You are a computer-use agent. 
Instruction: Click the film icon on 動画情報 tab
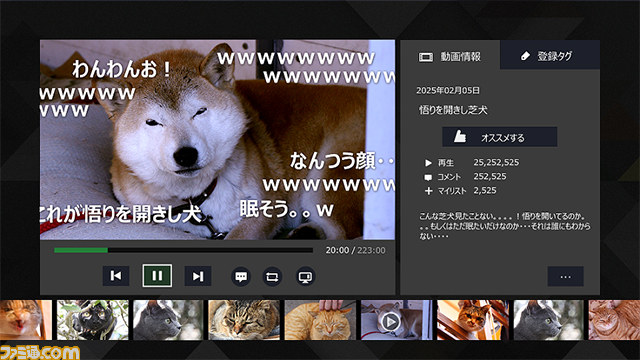point(426,57)
